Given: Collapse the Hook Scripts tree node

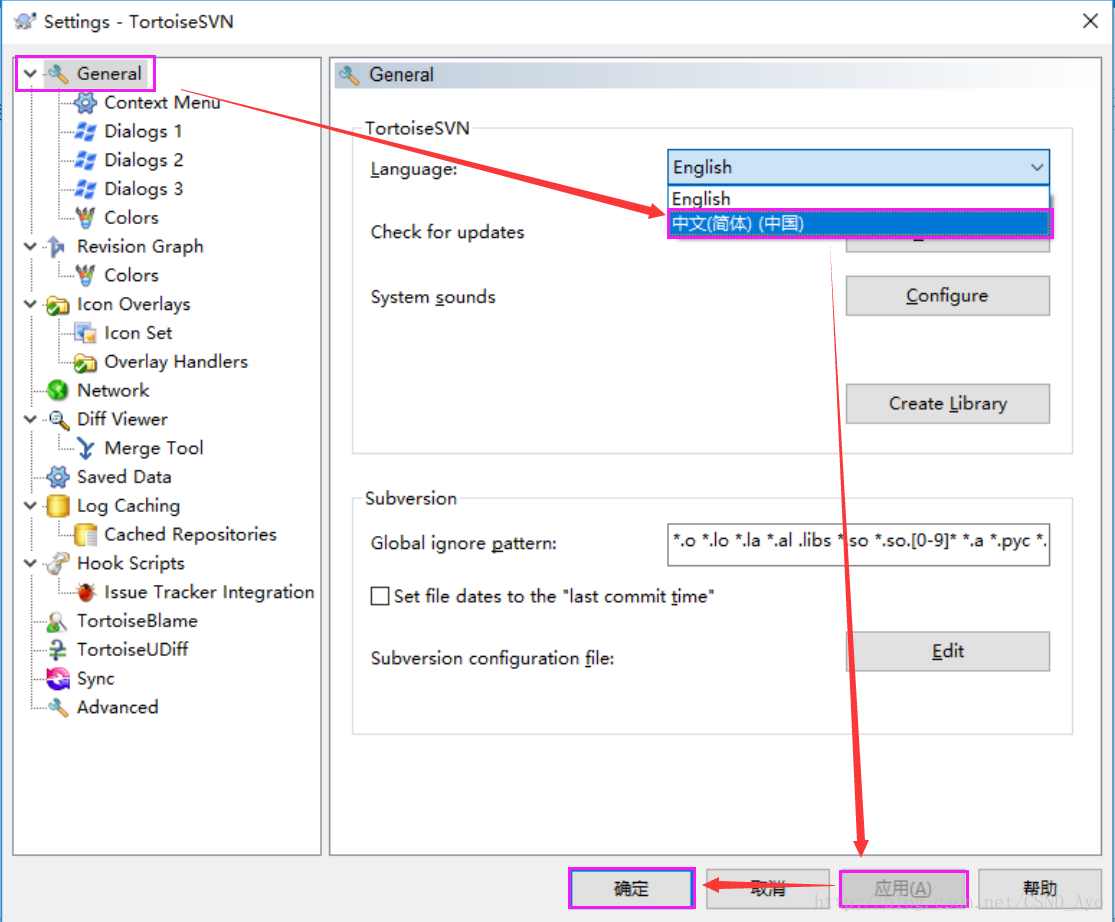Looking at the screenshot, I should [30, 563].
